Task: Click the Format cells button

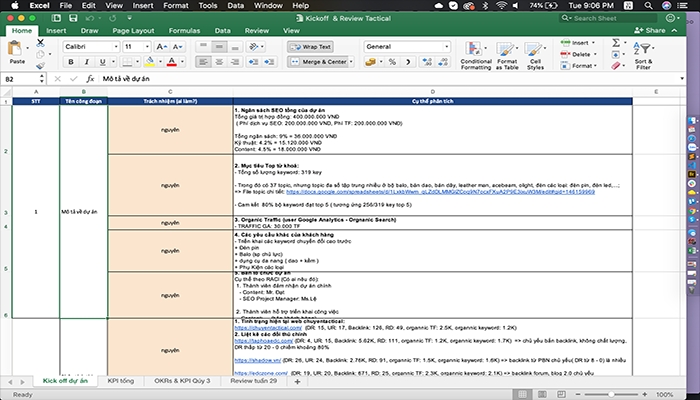Action: (x=579, y=66)
